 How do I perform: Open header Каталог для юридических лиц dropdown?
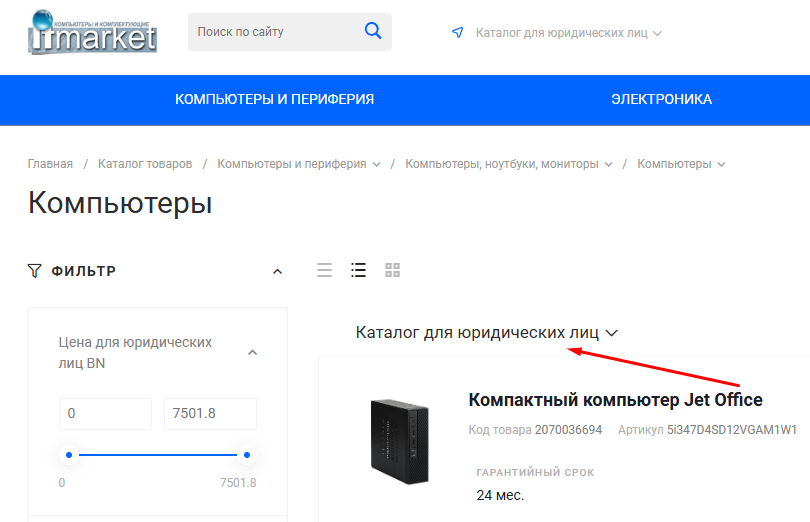568,32
